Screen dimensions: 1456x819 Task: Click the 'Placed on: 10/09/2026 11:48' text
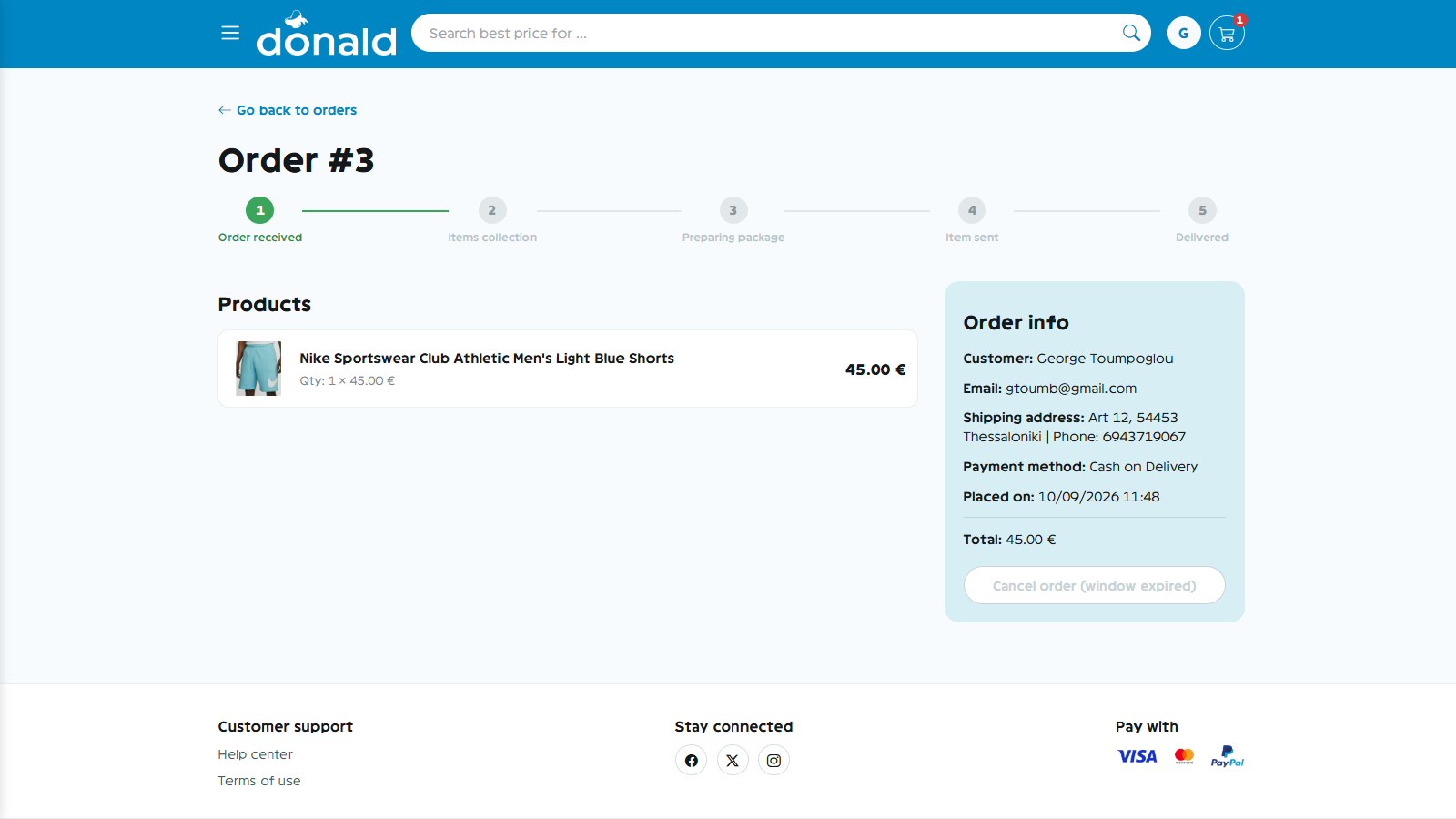coord(1061,497)
